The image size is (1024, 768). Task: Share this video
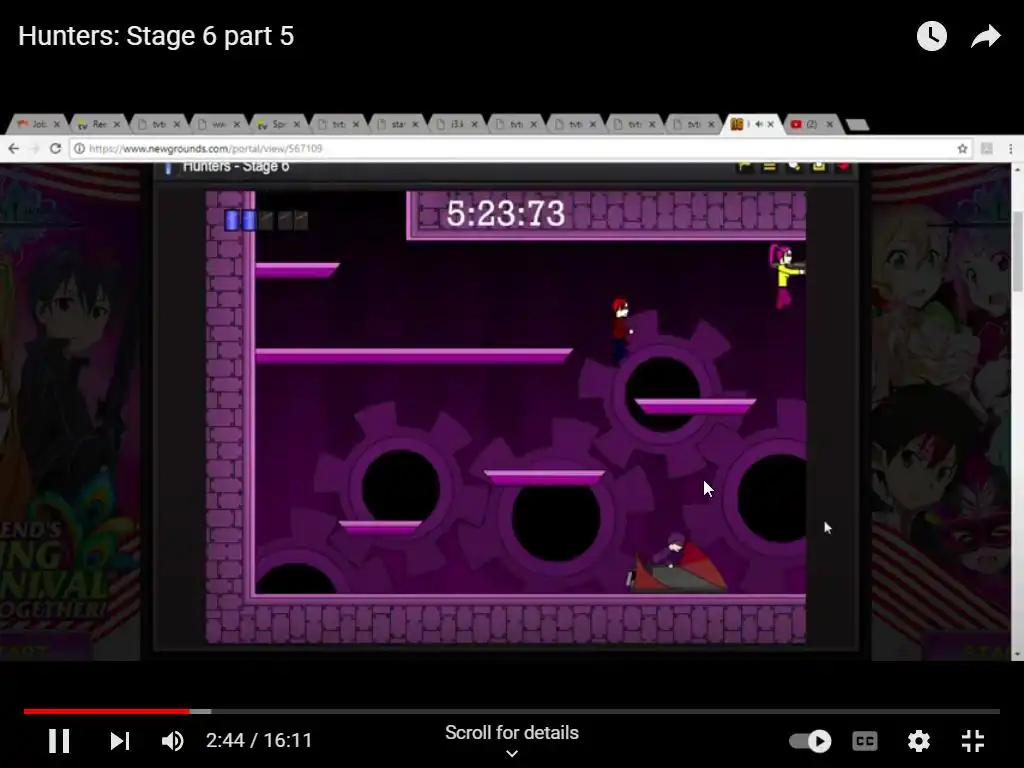[x=985, y=36]
